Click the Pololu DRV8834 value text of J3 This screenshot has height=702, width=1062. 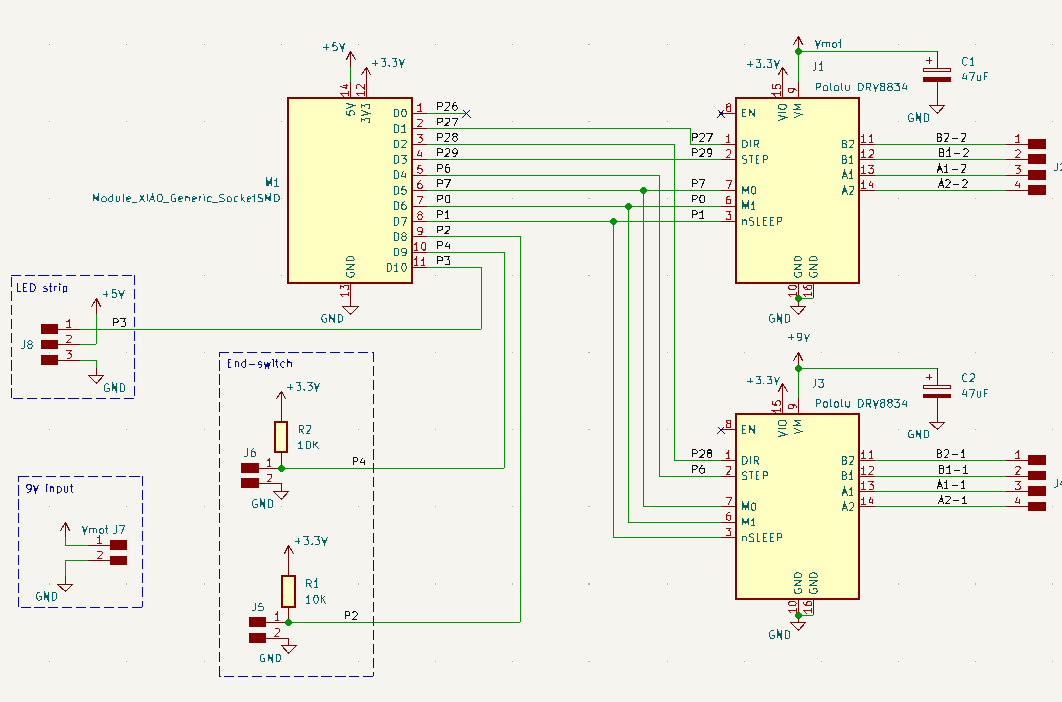point(861,403)
